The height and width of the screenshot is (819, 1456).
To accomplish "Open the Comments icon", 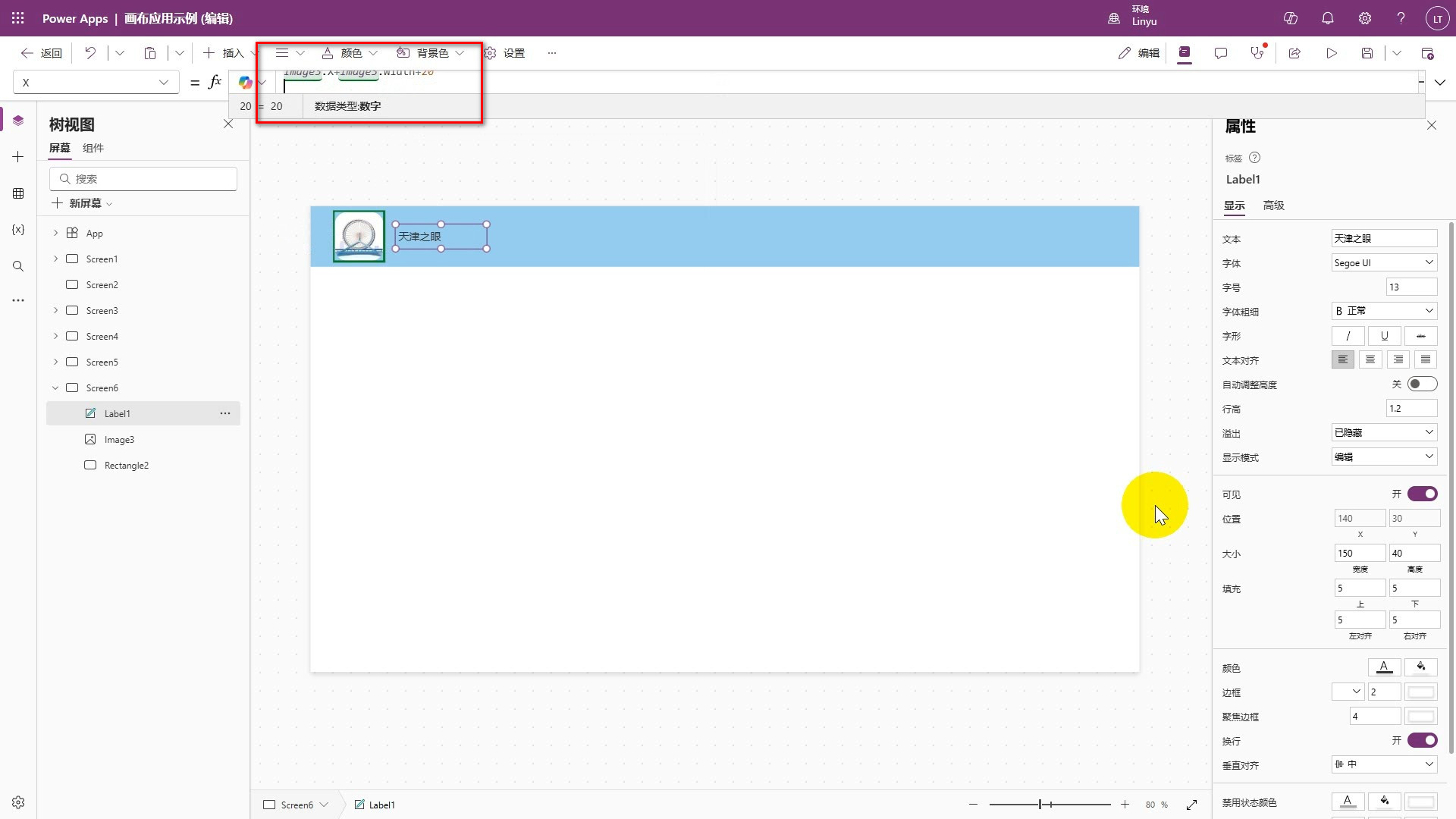I will (x=1220, y=53).
